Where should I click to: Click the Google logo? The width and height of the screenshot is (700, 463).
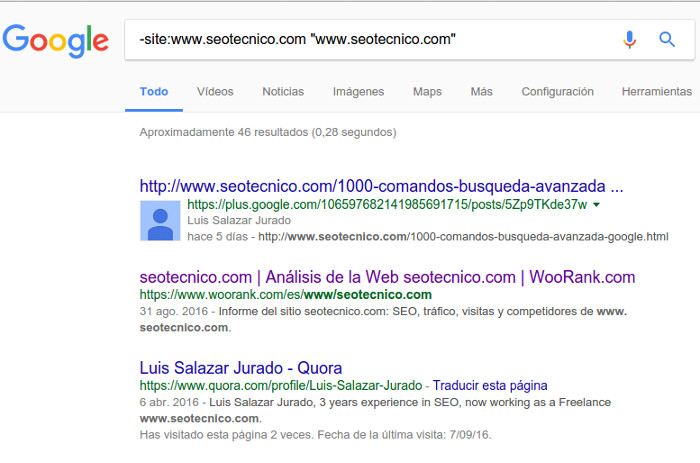pos(55,40)
